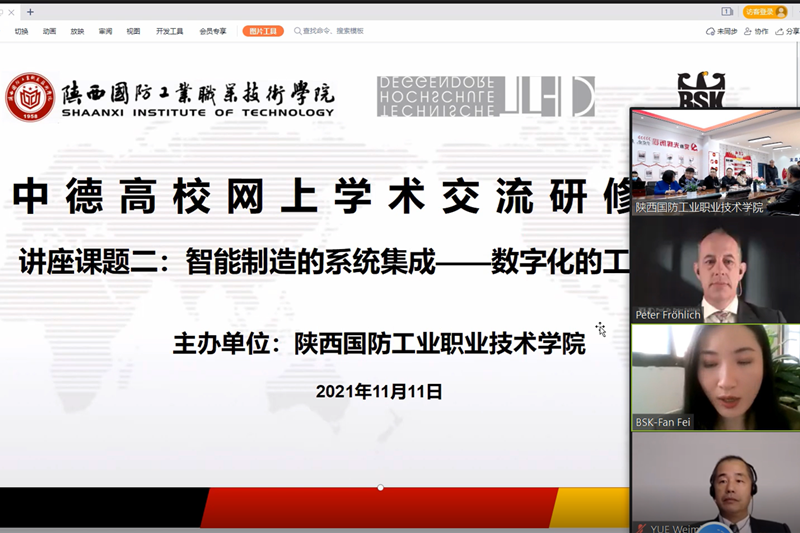Switch to the 放映 slideshow tab

(x=77, y=31)
